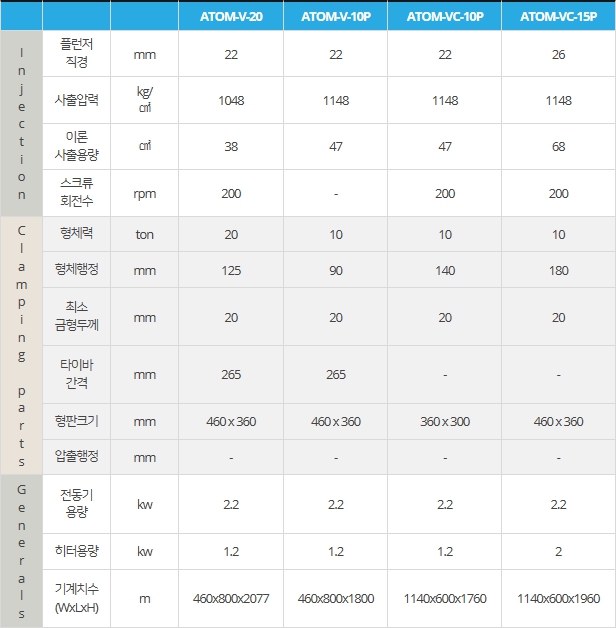Click the 전동기 용량 row label
Image resolution: width=616 pixels, height=628 pixels.
pyautogui.click(x=76, y=503)
